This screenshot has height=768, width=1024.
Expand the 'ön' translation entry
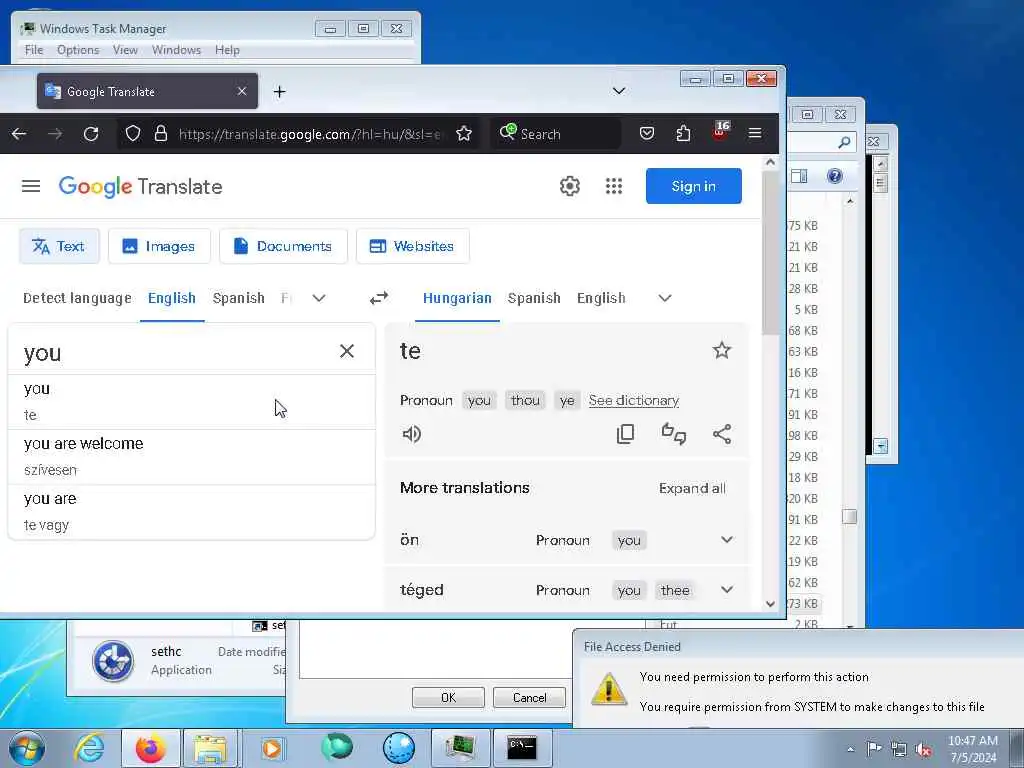pyautogui.click(x=727, y=539)
